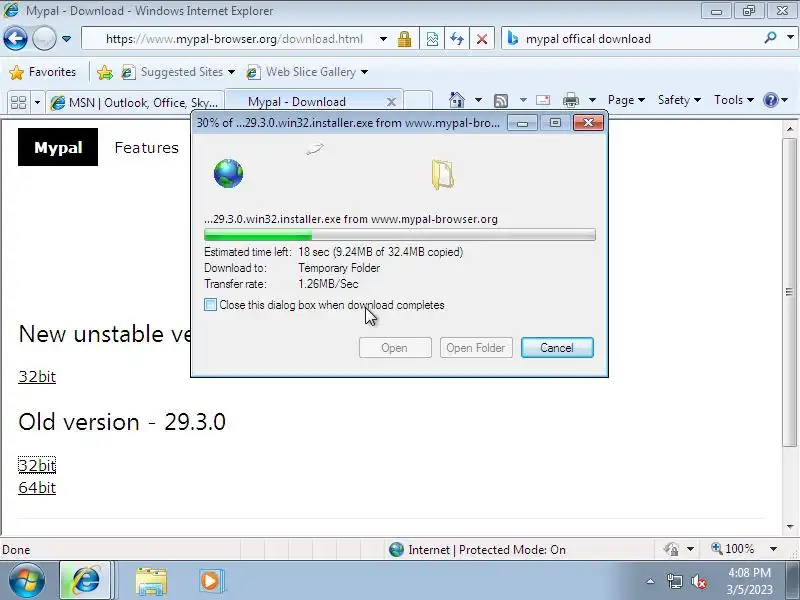Click the Open Folder button
This screenshot has height=600, width=800.
476,347
